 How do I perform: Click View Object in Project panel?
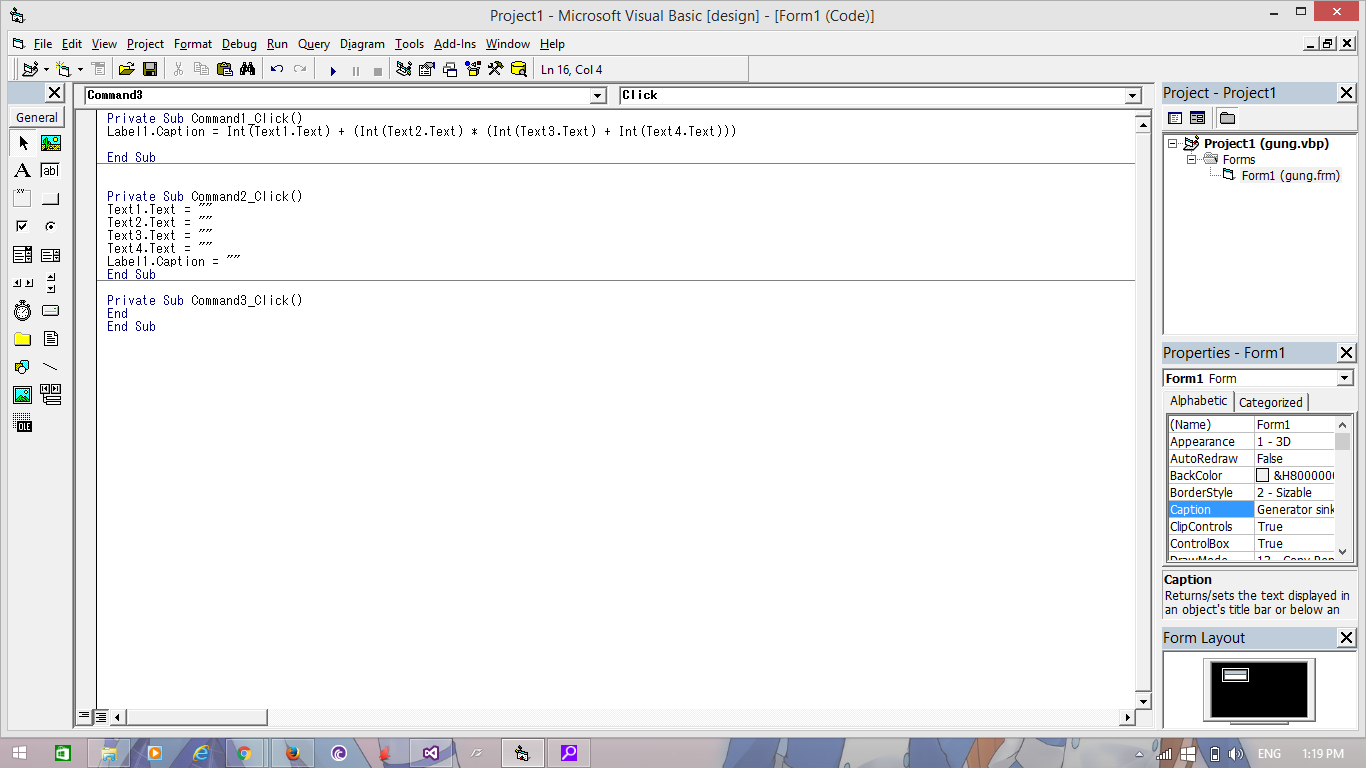(x=1197, y=118)
